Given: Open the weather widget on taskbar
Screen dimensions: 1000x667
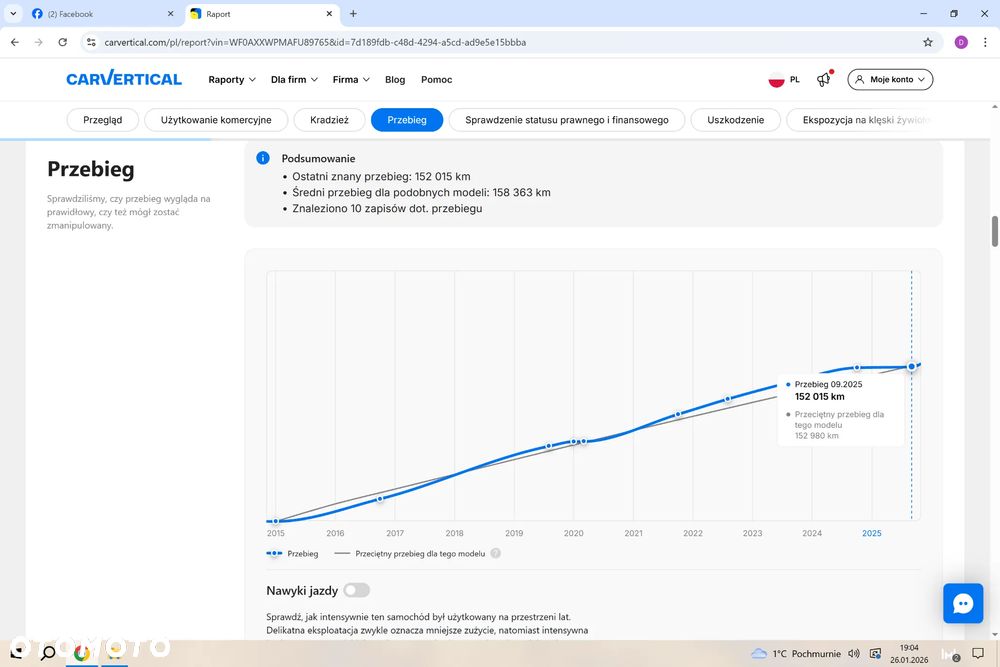Looking at the screenshot, I should (x=795, y=654).
